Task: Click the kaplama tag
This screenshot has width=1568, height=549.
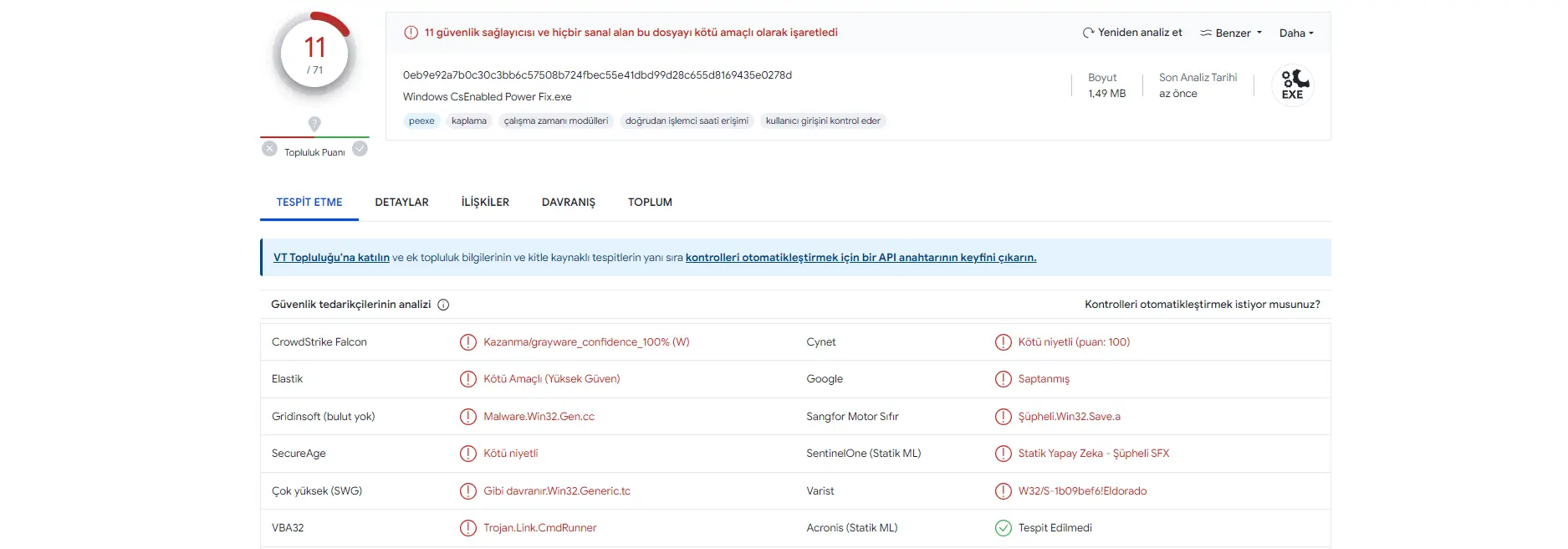Action: pos(469,121)
